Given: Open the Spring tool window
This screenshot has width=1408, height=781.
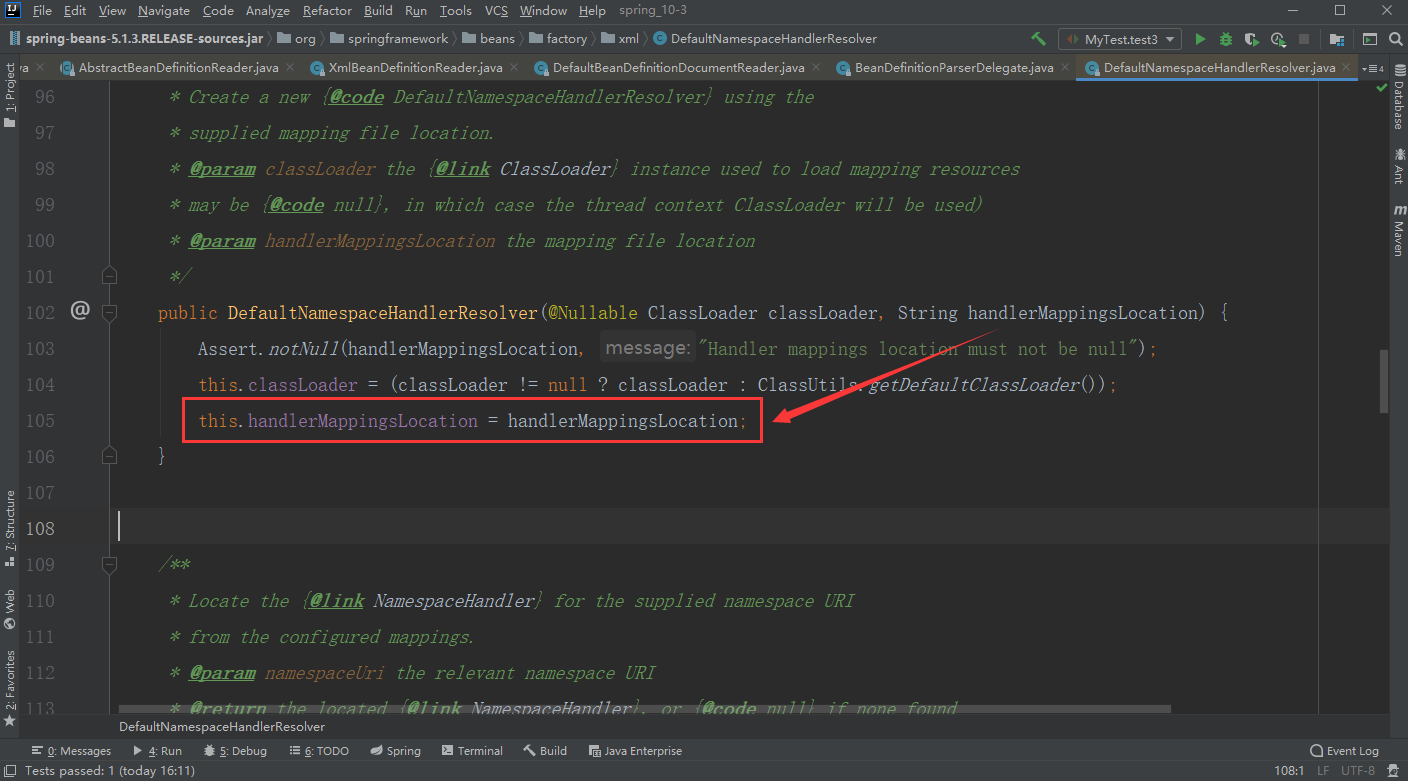Looking at the screenshot, I should pyautogui.click(x=395, y=751).
